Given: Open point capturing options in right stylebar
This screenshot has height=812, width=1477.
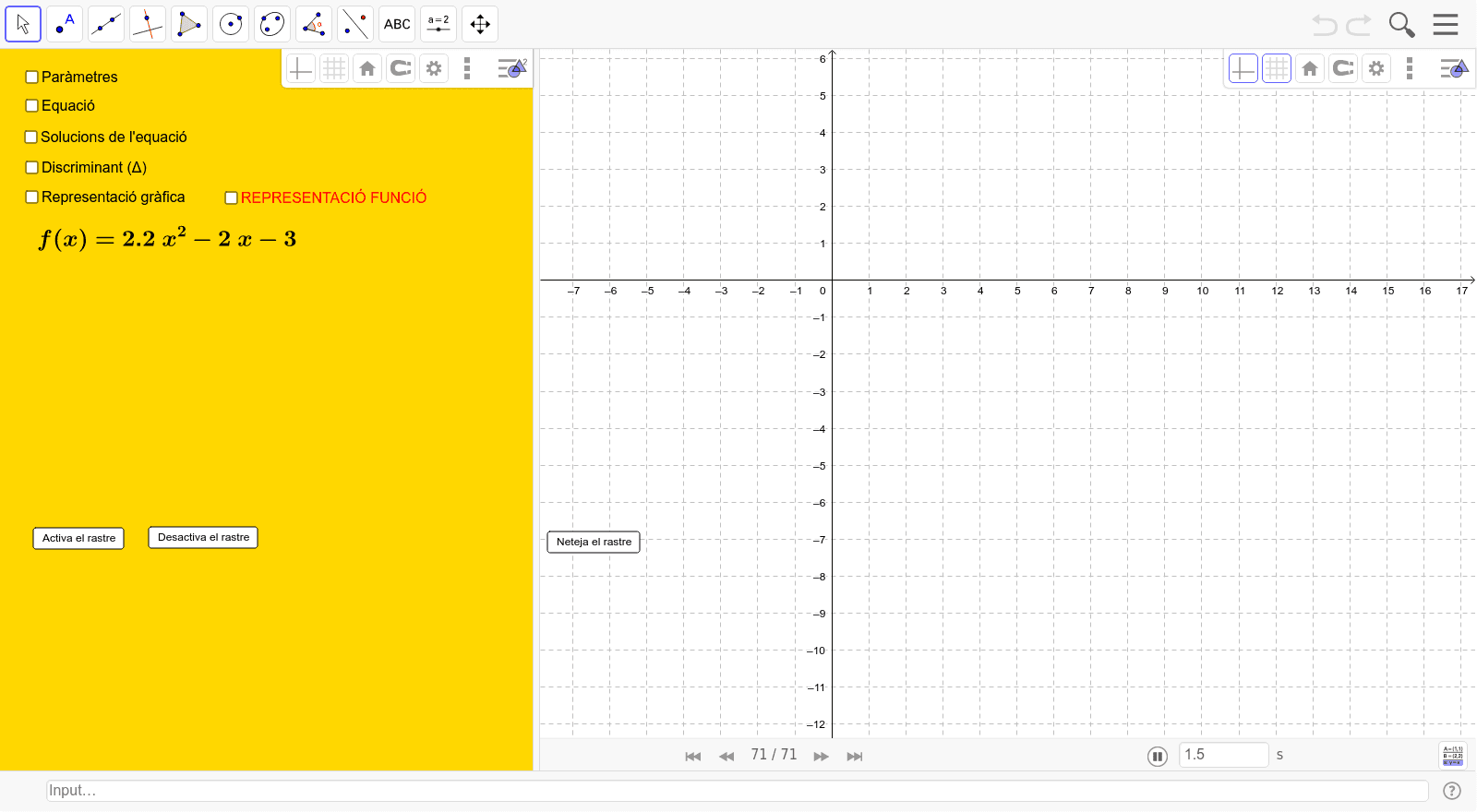Looking at the screenshot, I should [1343, 68].
